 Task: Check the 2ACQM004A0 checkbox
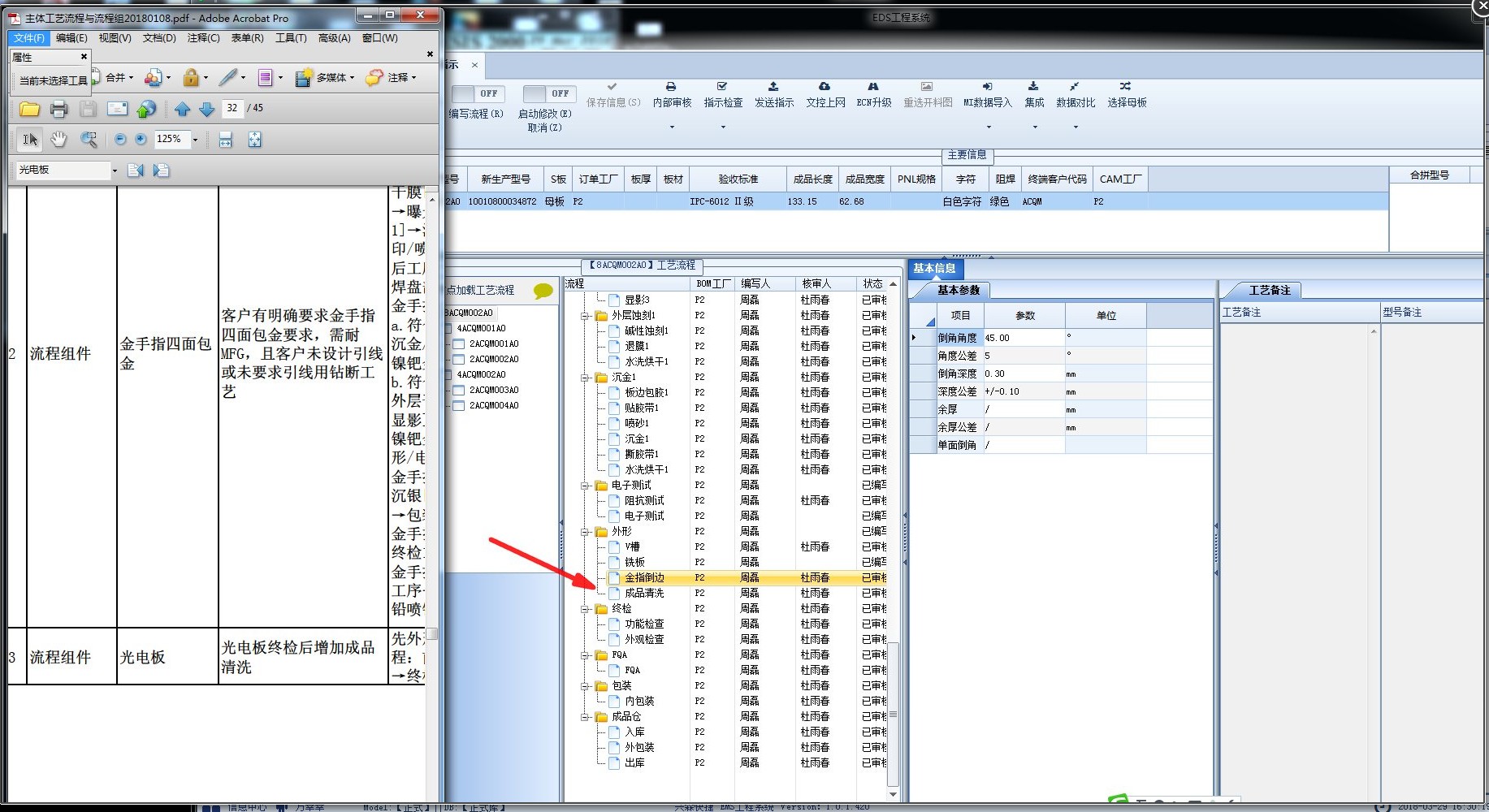[459, 405]
